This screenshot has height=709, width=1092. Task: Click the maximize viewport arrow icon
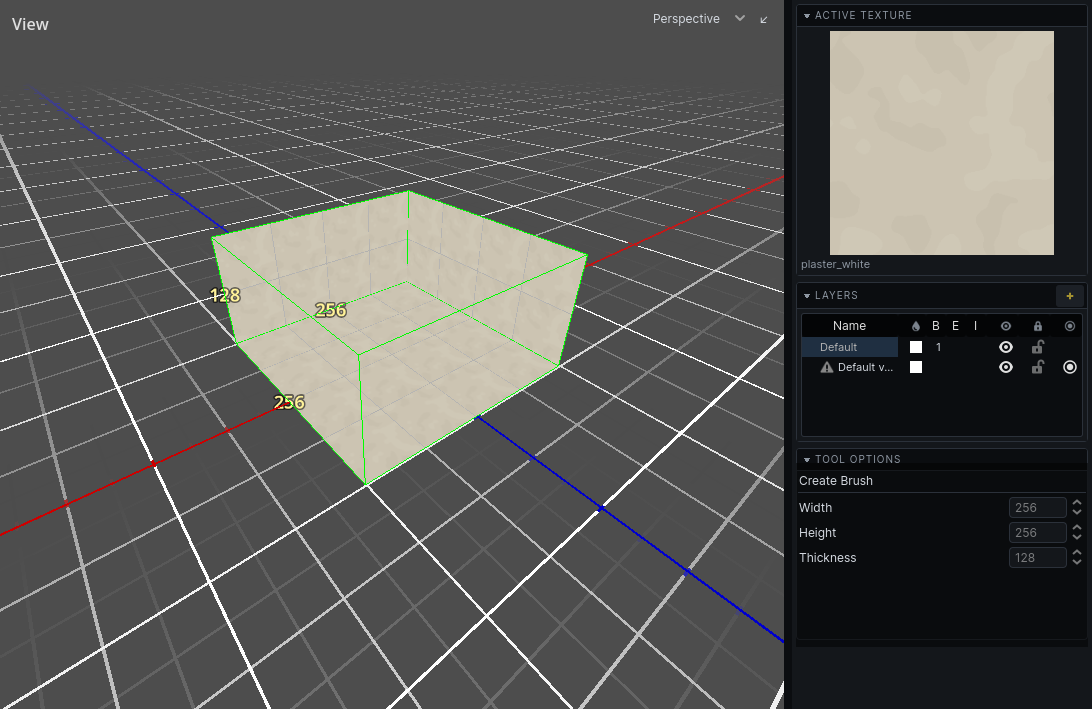[764, 20]
